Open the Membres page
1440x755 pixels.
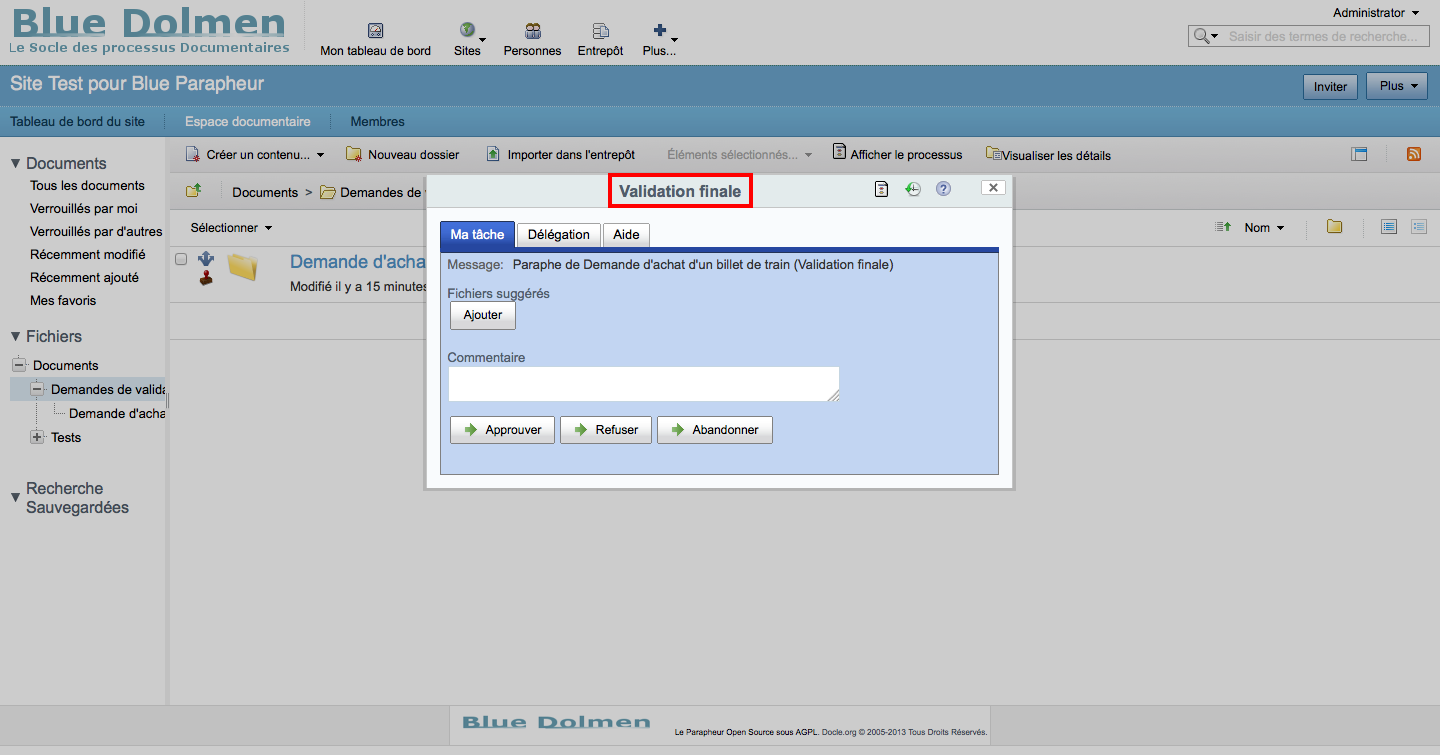tap(377, 121)
